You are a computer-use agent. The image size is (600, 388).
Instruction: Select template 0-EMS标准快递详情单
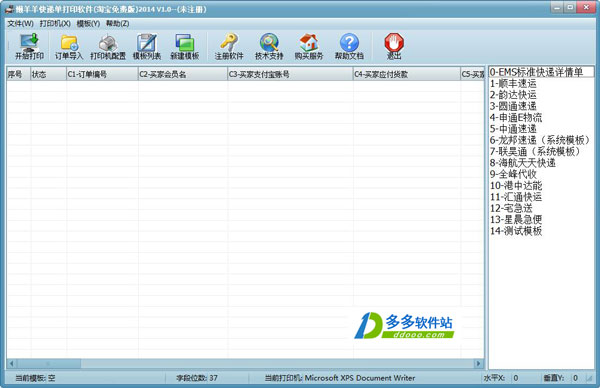541,72
